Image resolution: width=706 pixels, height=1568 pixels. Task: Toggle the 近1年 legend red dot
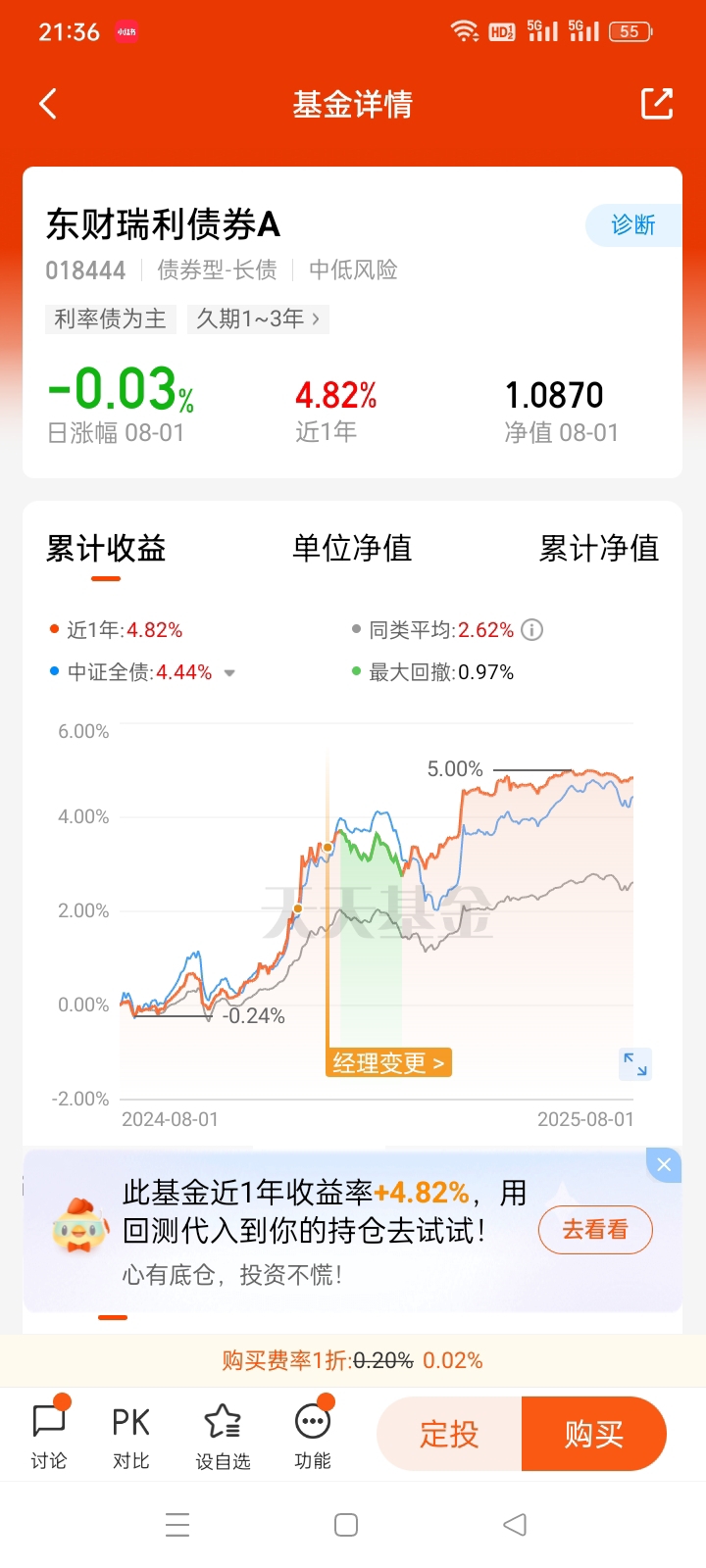(x=54, y=630)
